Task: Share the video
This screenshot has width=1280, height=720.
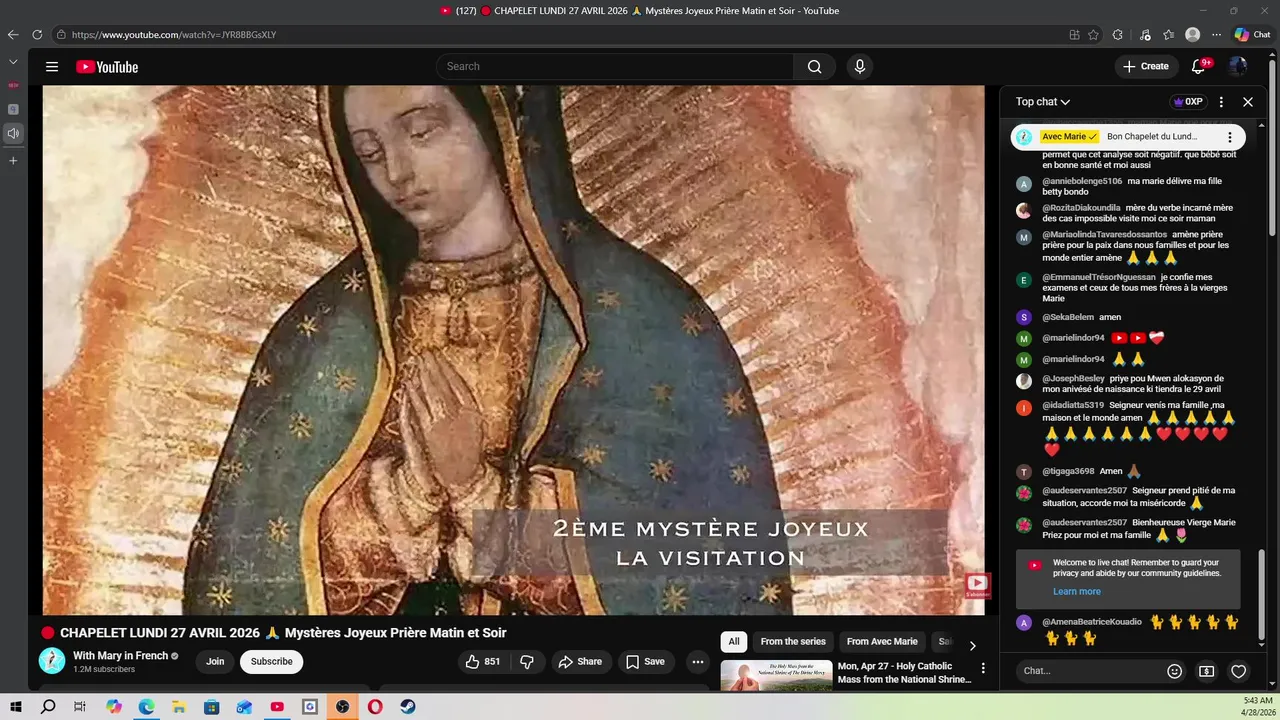Action: (x=580, y=661)
